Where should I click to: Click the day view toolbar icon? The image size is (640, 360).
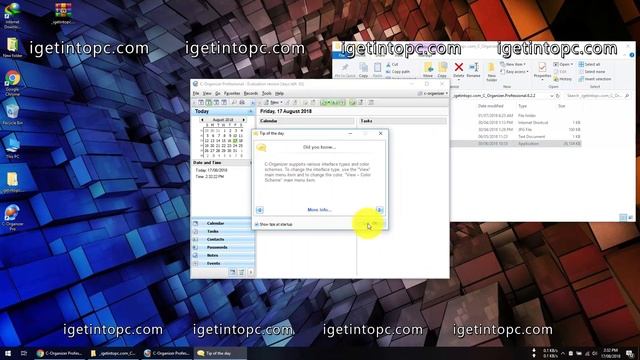pyautogui.click(x=201, y=102)
